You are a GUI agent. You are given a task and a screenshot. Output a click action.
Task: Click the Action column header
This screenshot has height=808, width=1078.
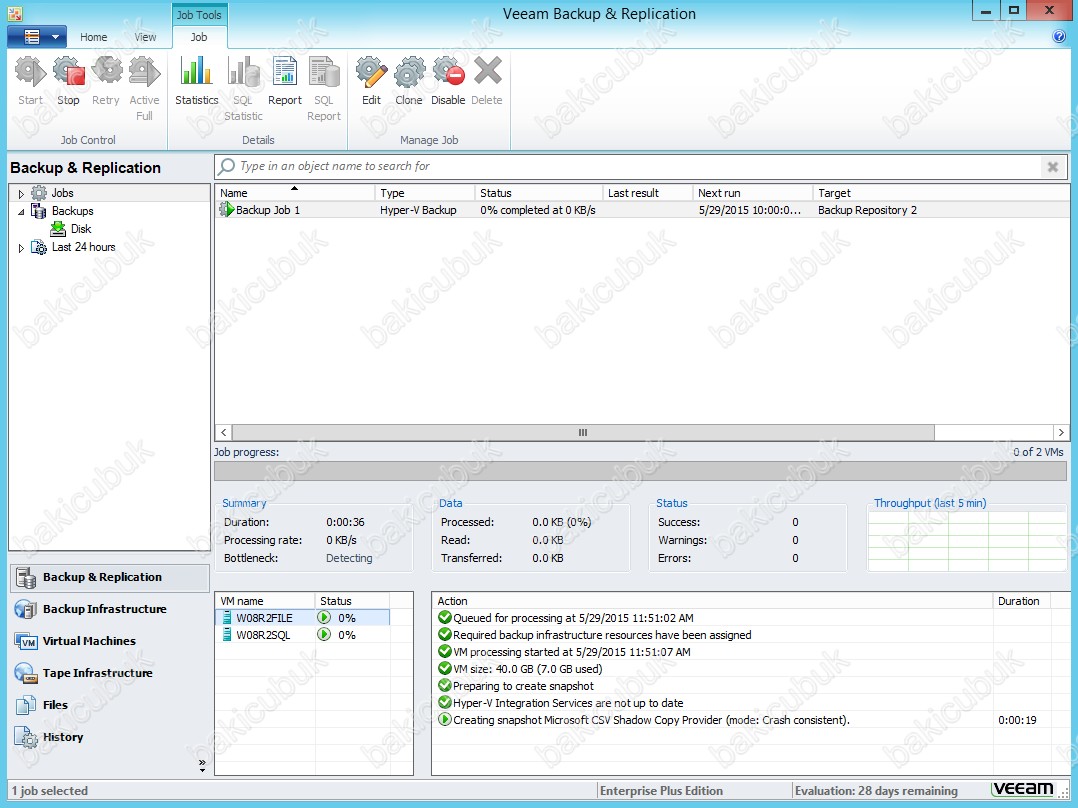[x=713, y=601]
